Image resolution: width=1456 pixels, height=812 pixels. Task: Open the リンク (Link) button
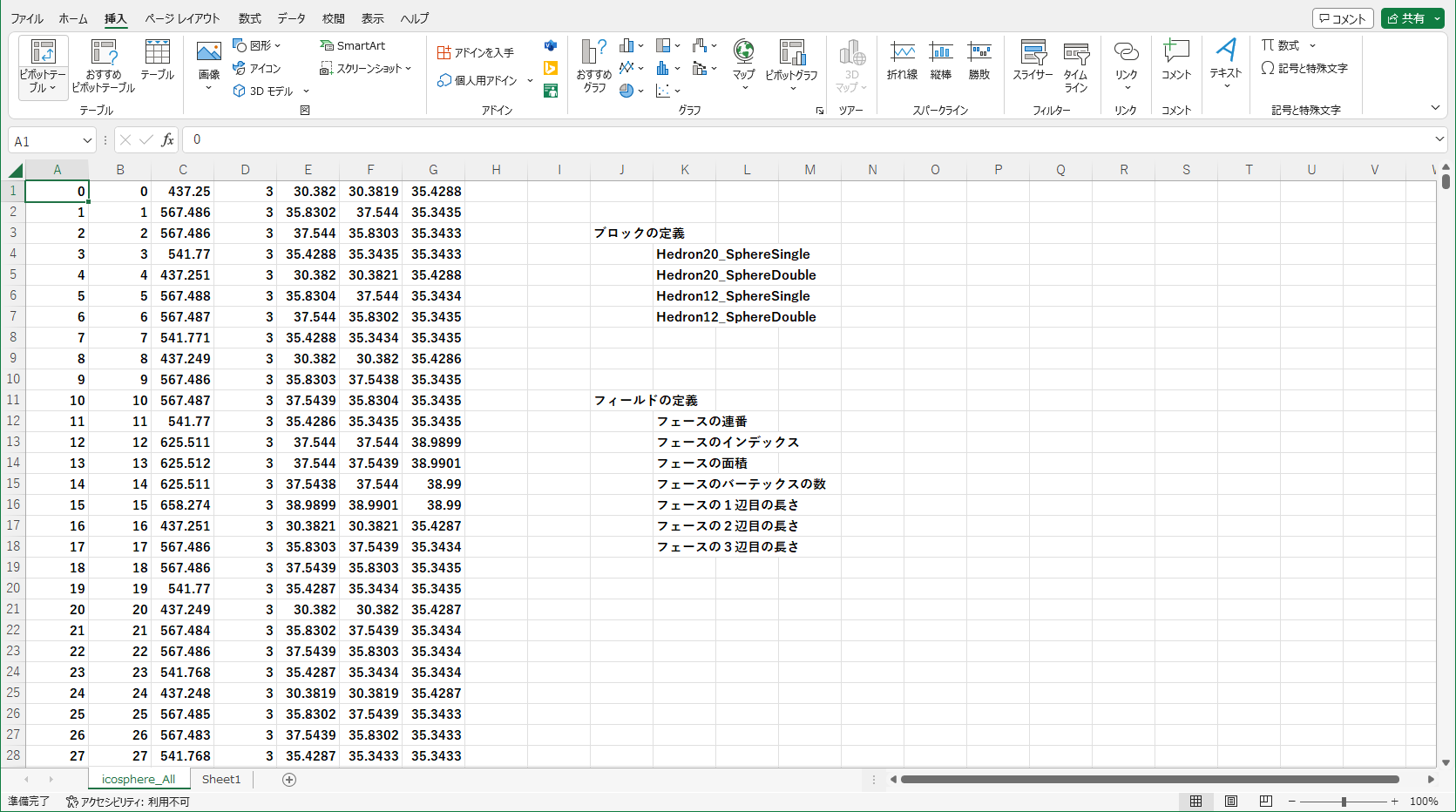coord(1126,65)
